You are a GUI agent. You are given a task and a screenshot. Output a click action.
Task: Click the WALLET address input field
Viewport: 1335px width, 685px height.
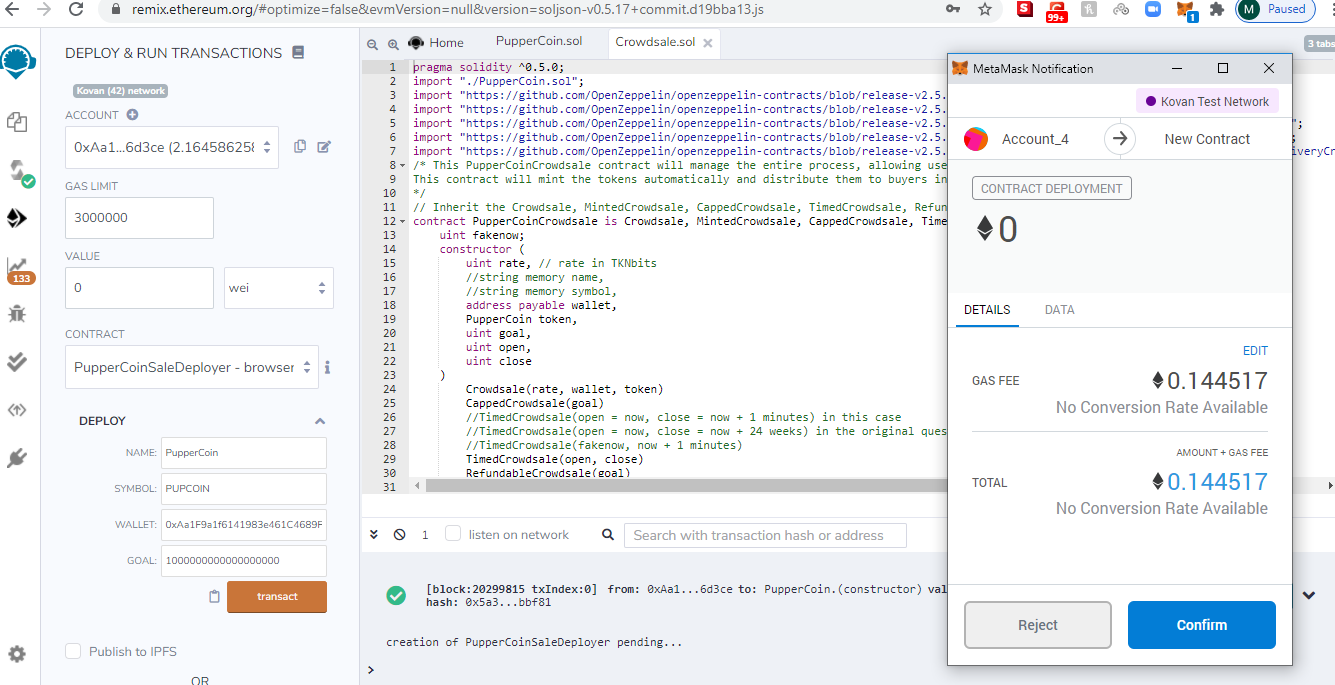pos(244,525)
